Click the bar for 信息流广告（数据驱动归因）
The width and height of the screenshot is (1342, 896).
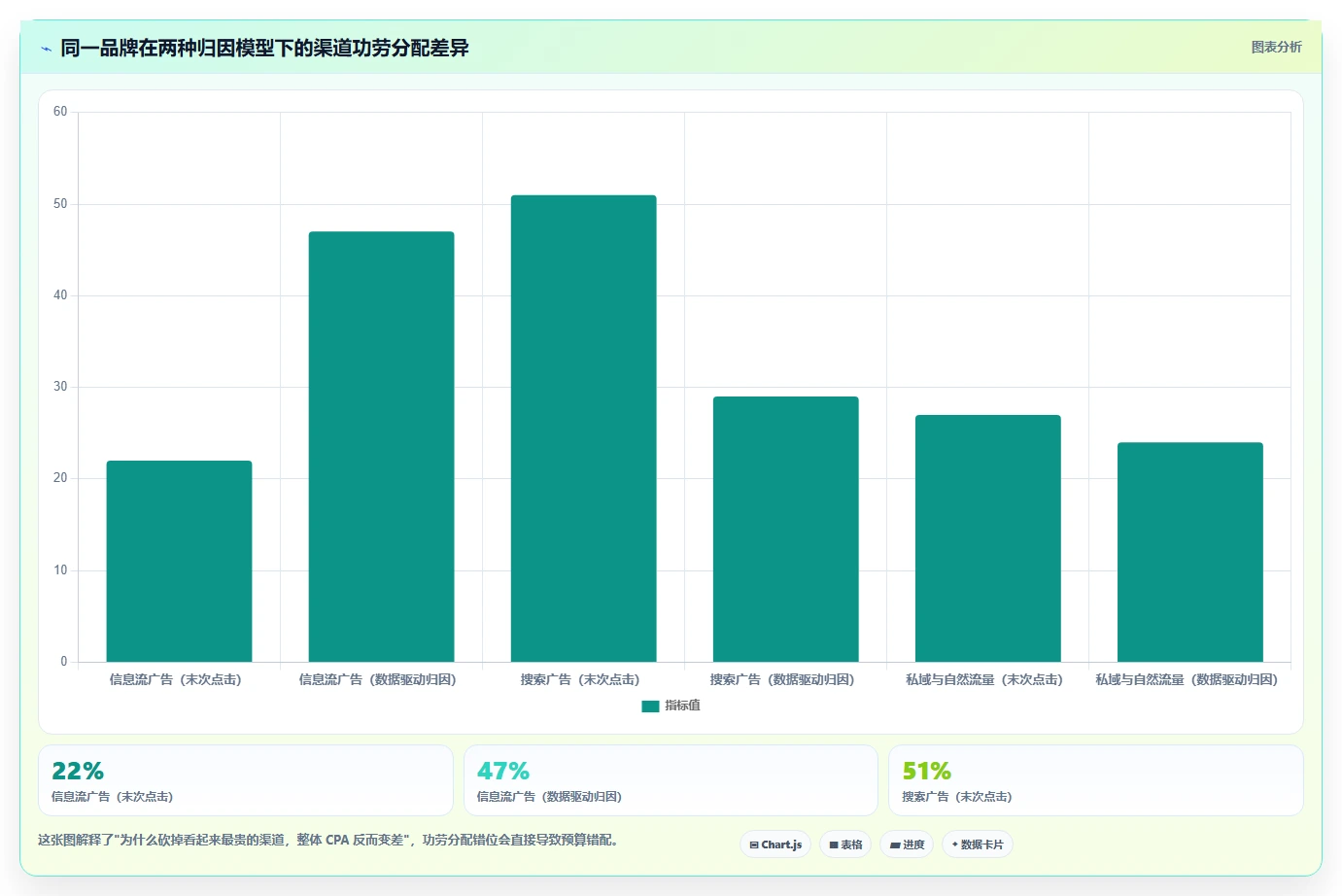[x=381, y=447]
